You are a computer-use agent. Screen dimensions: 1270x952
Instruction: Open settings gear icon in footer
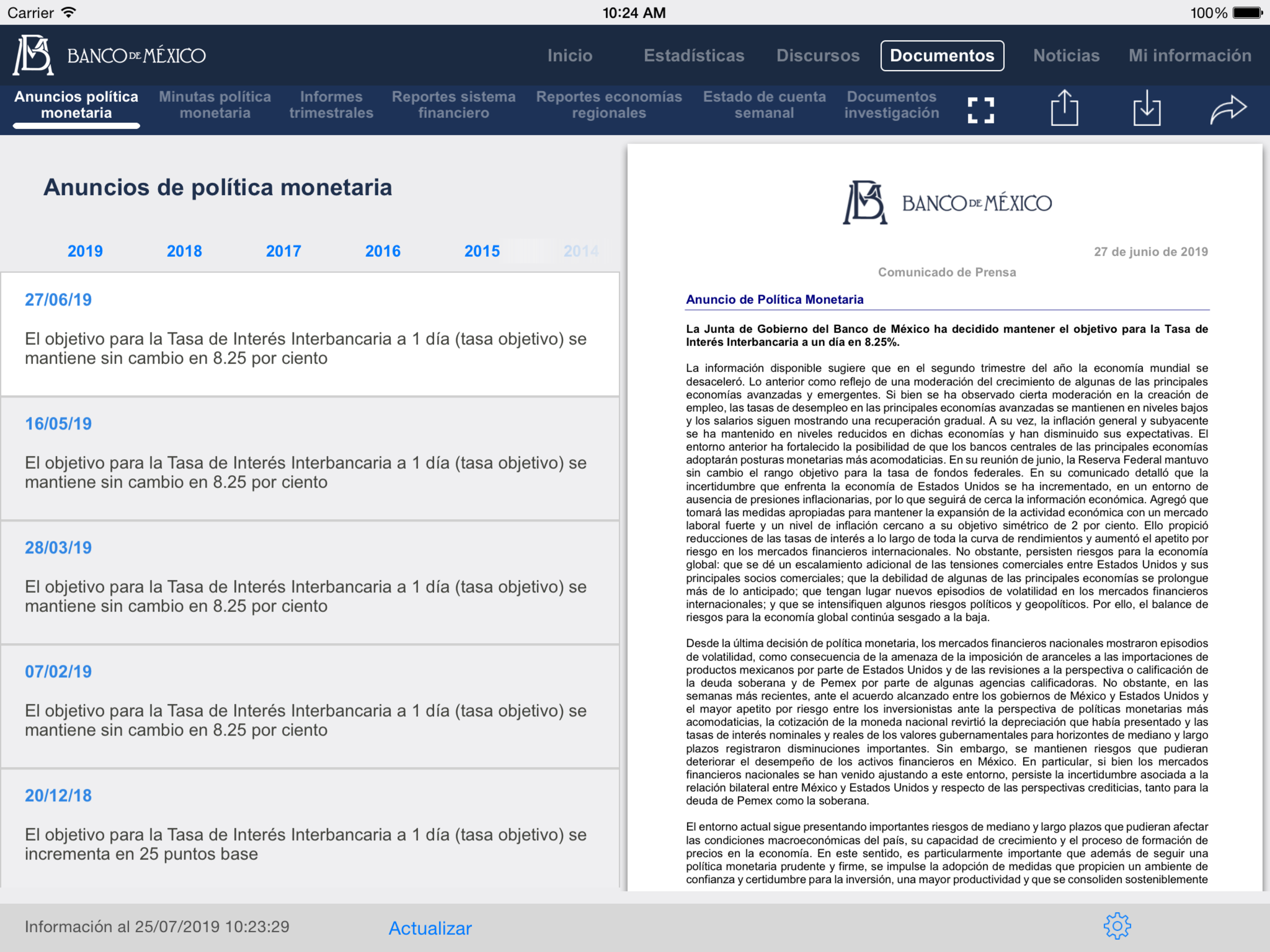pos(1117,926)
